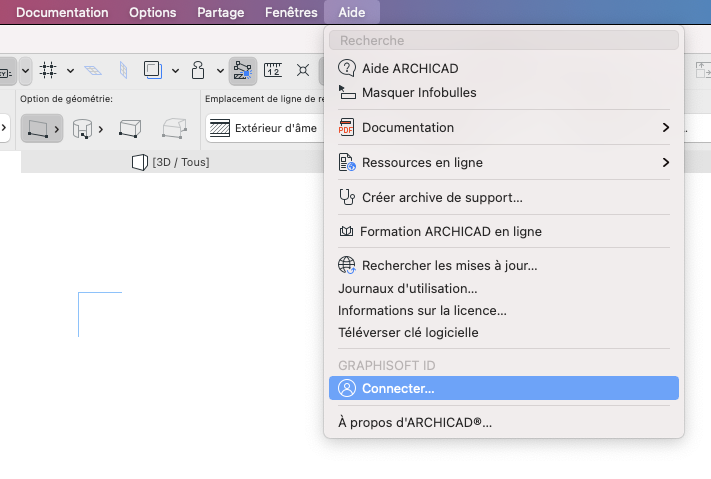Open the dropdown beside the padlock icon
Viewport: 711px width, 479px height.
220,71
